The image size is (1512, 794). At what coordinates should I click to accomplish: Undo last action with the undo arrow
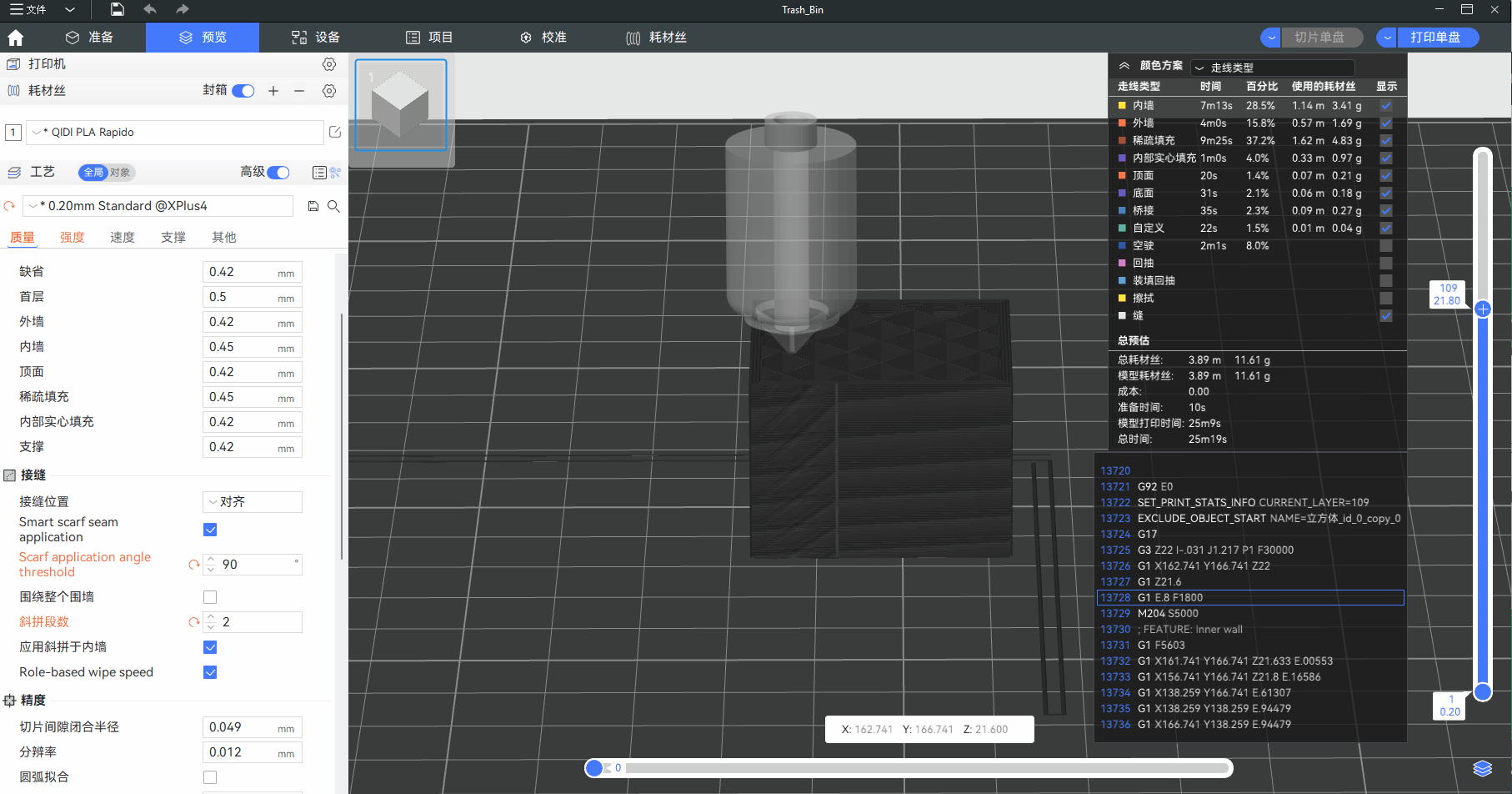150,9
